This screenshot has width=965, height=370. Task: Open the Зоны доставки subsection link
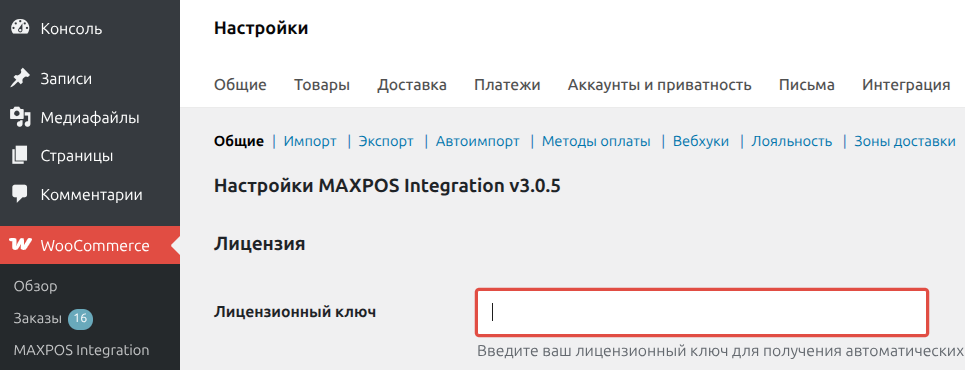point(905,142)
